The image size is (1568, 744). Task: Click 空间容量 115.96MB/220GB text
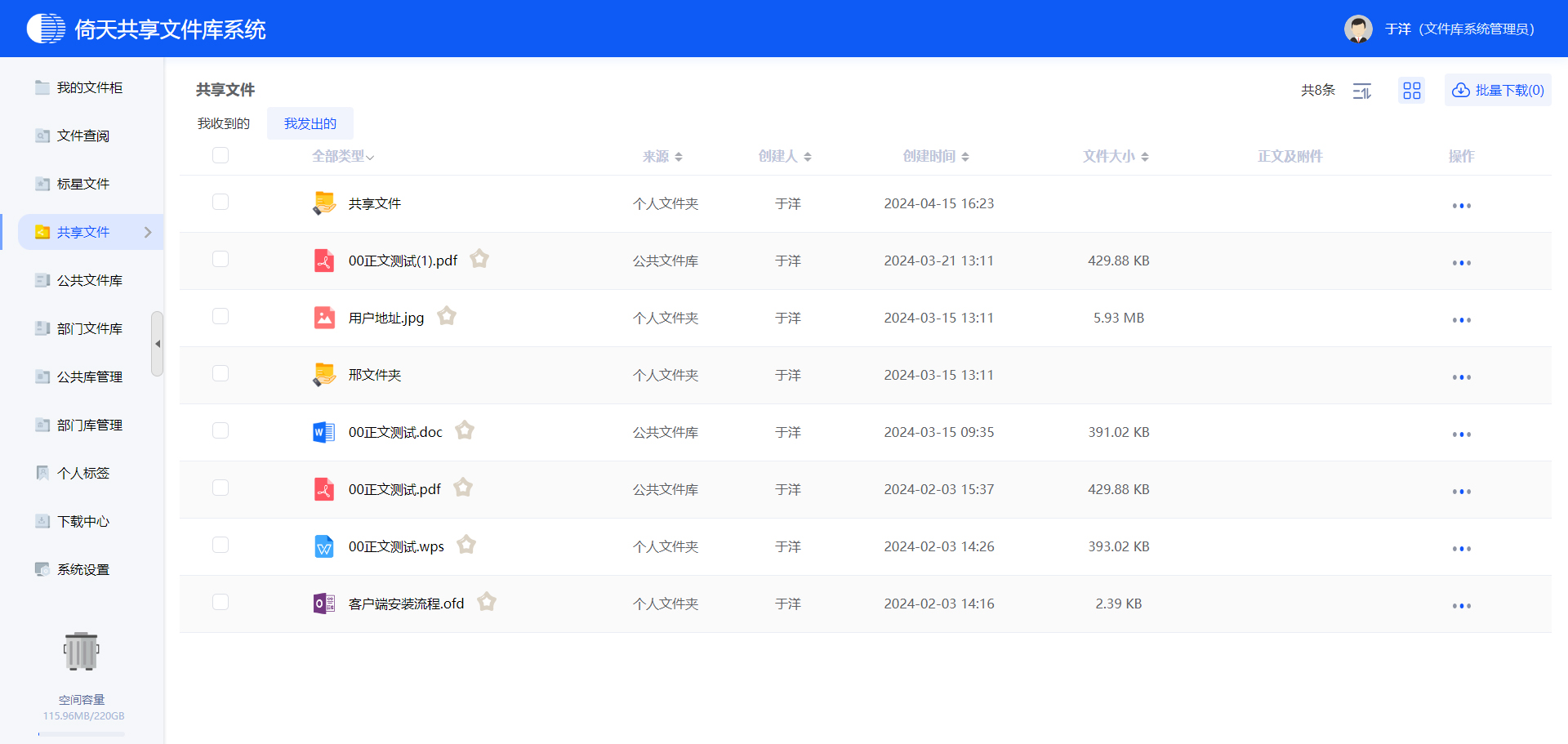coord(83,707)
